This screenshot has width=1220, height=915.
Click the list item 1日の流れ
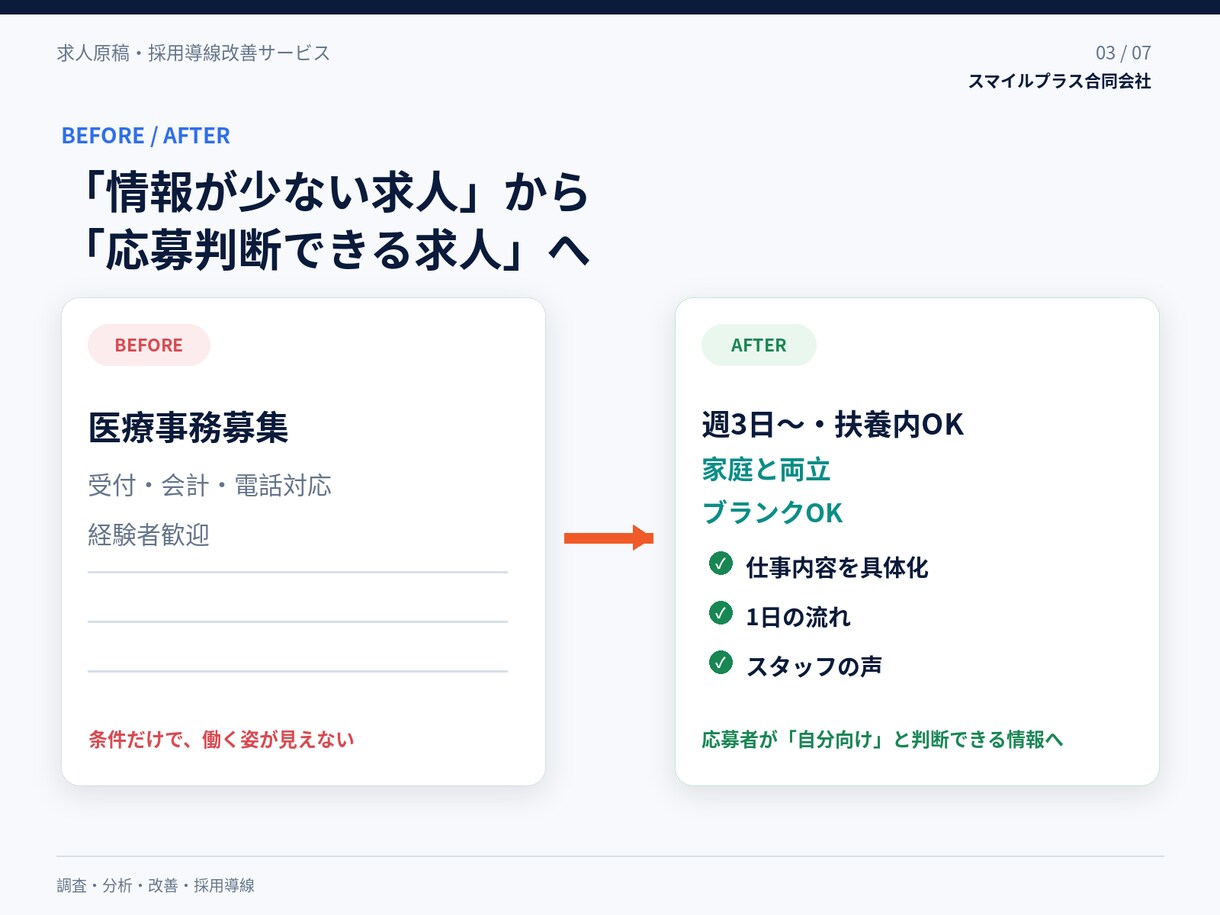[x=798, y=617]
